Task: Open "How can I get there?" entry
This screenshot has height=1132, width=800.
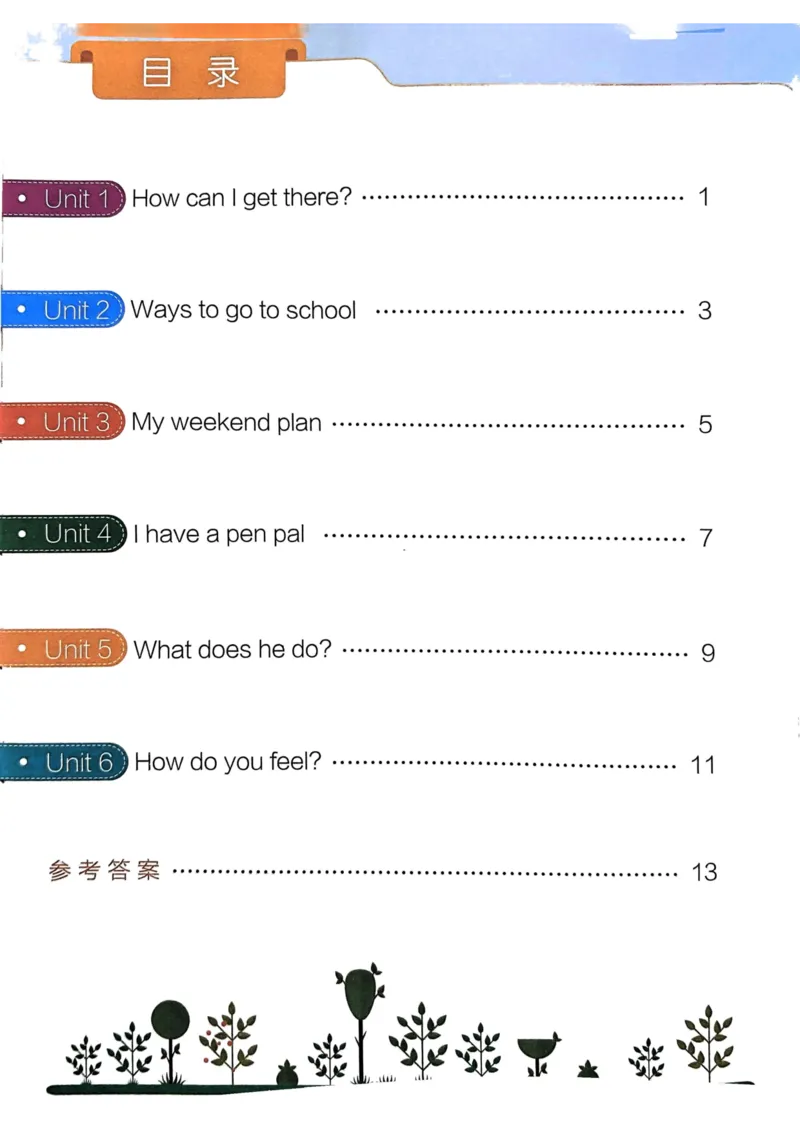Action: click(x=242, y=198)
